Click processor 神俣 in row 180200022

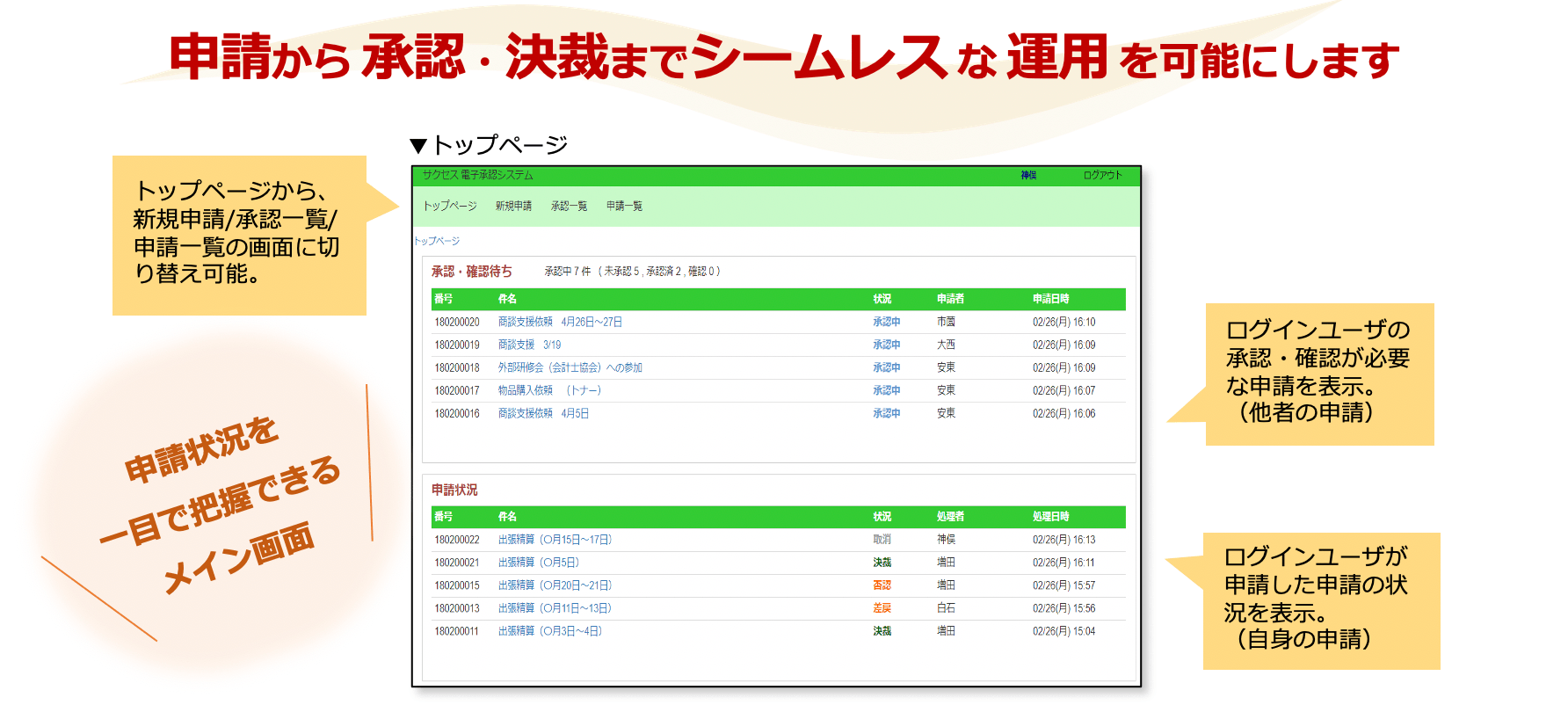coord(946,540)
